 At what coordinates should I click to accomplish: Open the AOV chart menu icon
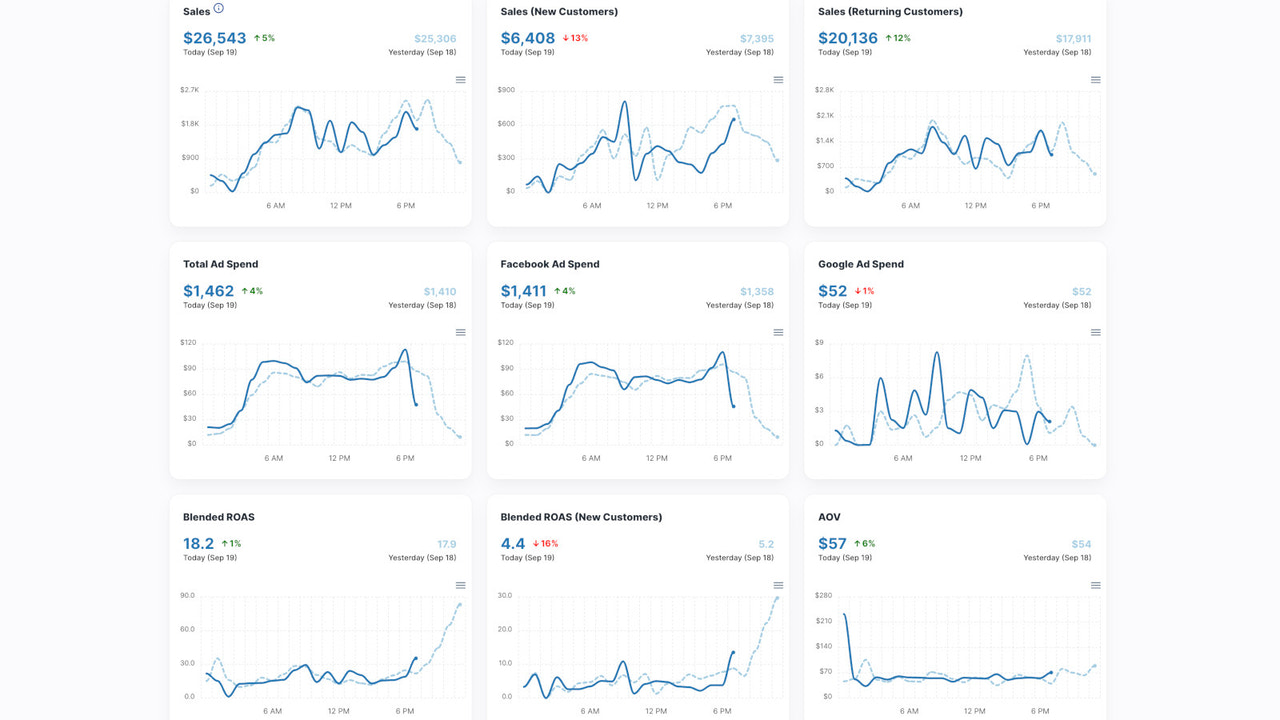coord(1096,585)
